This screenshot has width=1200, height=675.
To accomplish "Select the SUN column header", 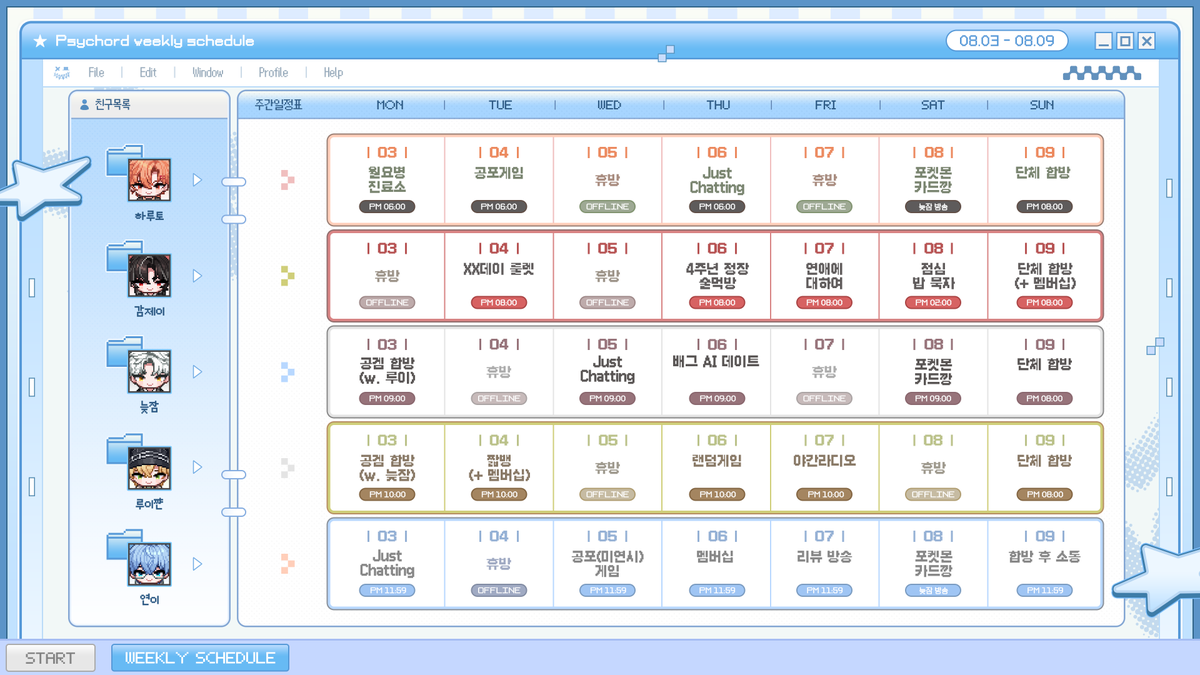I will [x=1042, y=105].
